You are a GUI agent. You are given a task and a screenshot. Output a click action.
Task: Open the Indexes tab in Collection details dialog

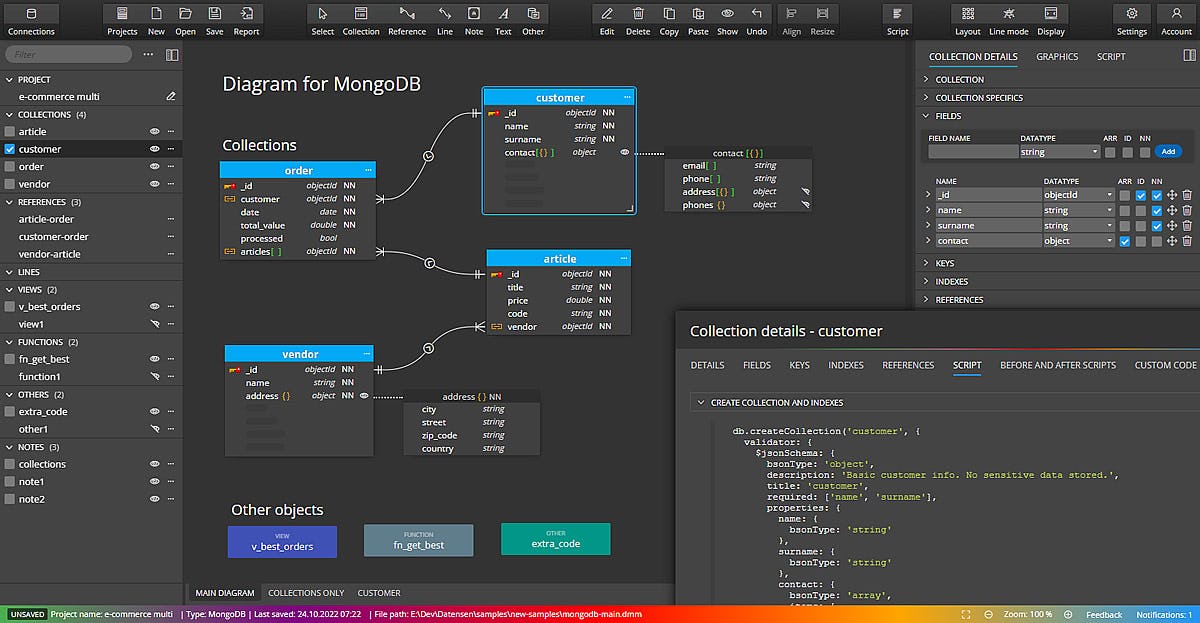pos(845,366)
